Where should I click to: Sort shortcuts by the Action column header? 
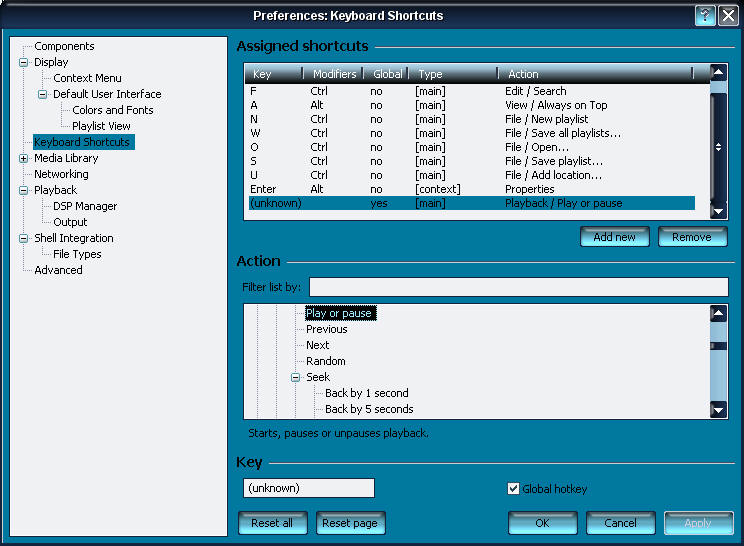[596, 73]
